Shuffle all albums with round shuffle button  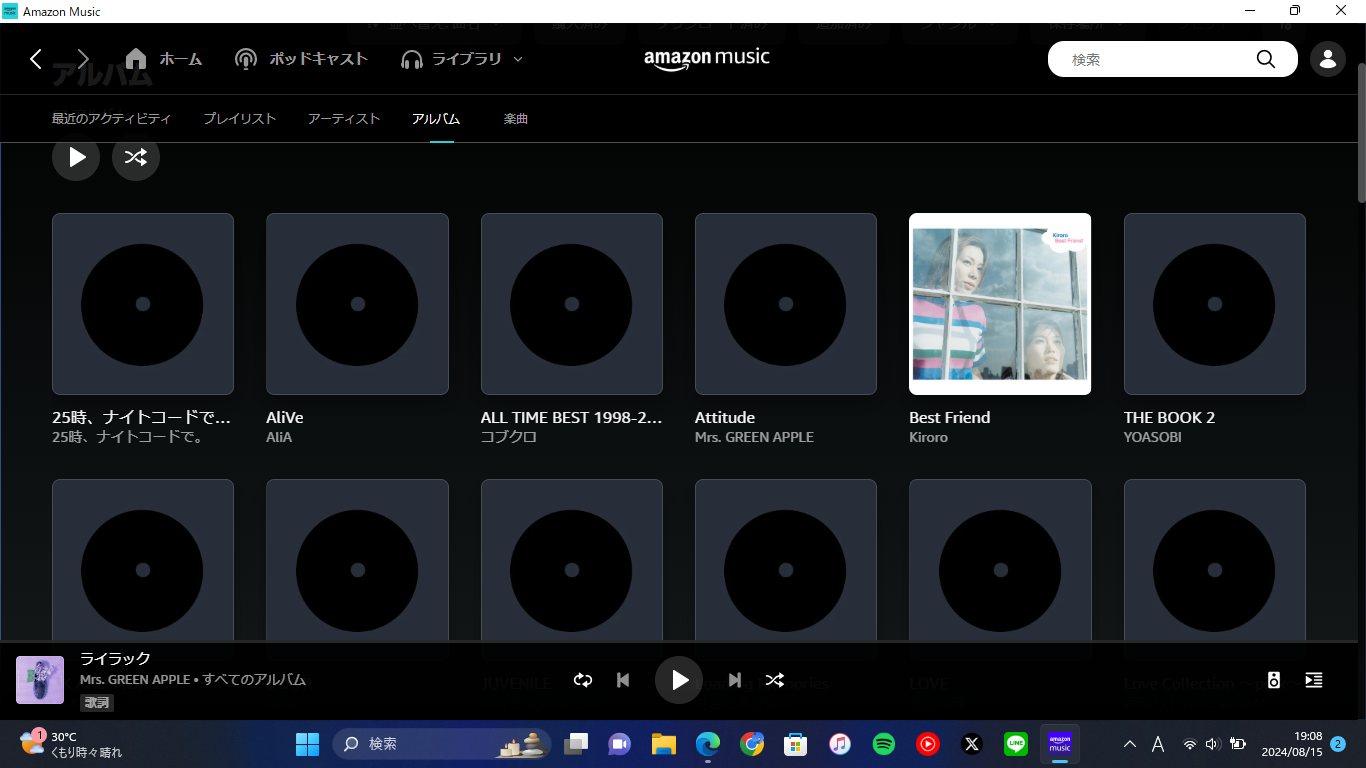(x=136, y=157)
